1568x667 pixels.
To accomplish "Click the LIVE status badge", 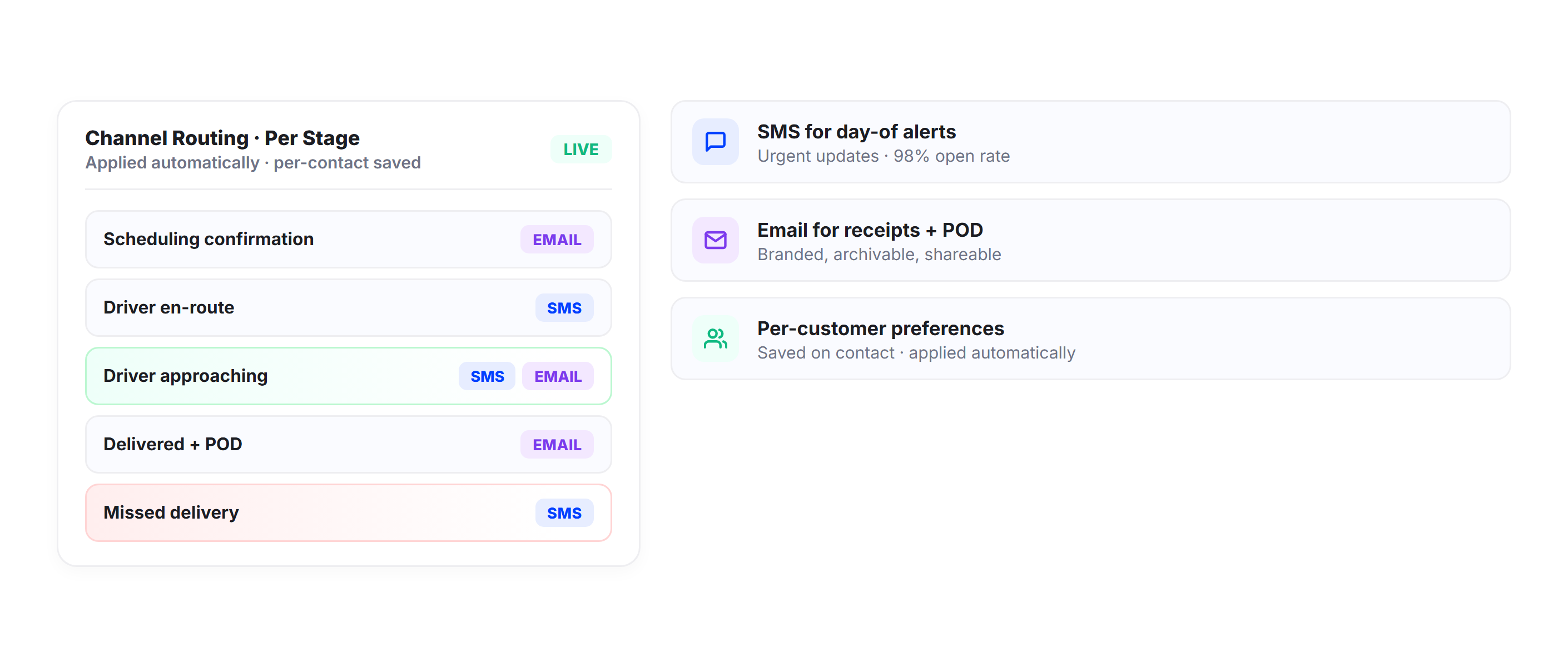I will coord(580,149).
